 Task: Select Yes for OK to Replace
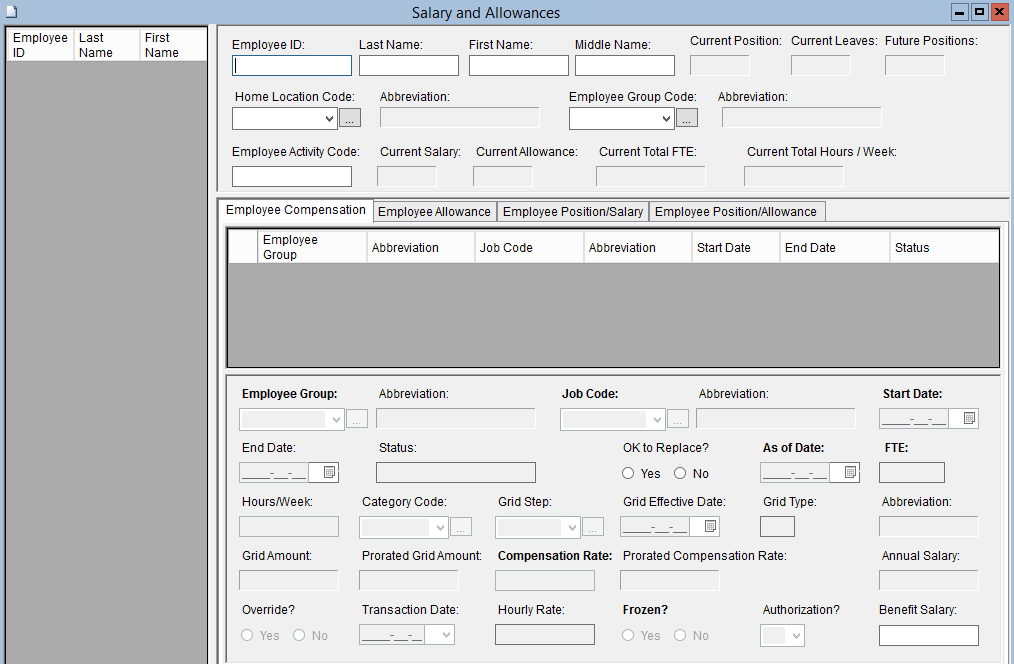(629, 473)
